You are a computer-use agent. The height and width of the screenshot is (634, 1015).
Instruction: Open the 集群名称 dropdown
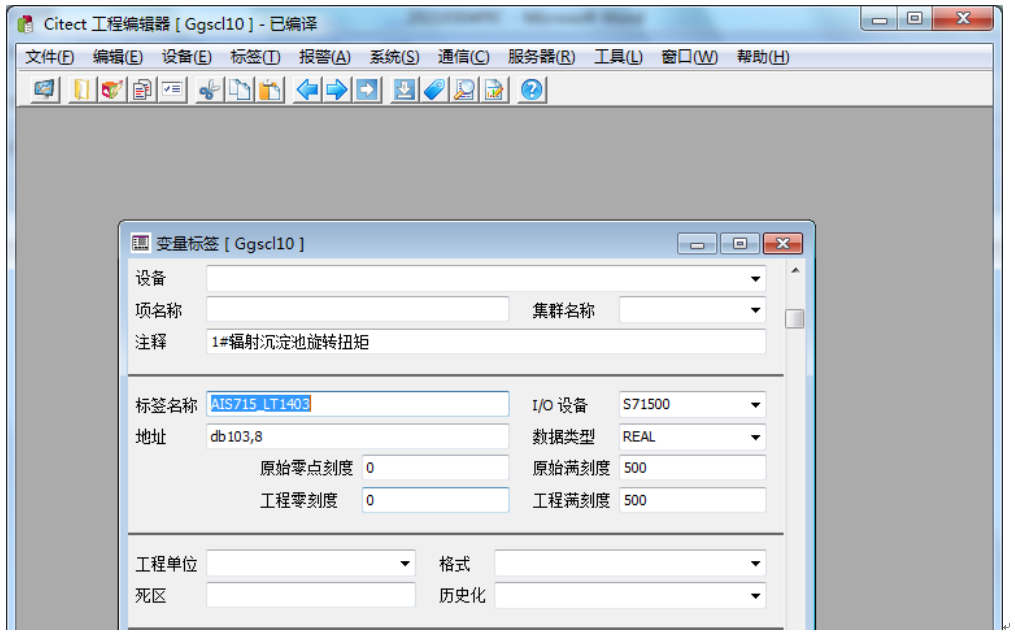tap(755, 309)
